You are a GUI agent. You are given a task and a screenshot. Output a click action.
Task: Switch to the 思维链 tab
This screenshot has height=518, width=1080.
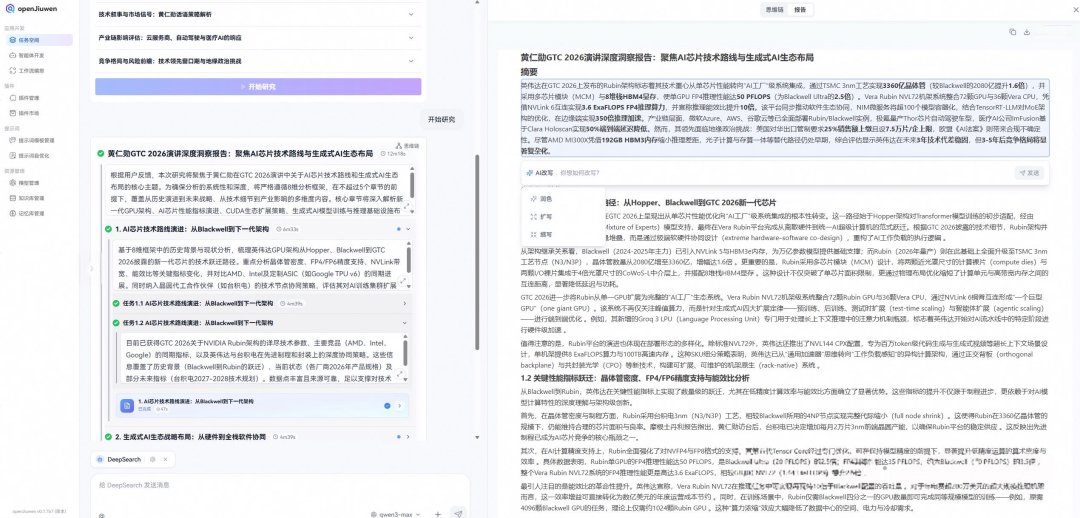[x=775, y=10]
